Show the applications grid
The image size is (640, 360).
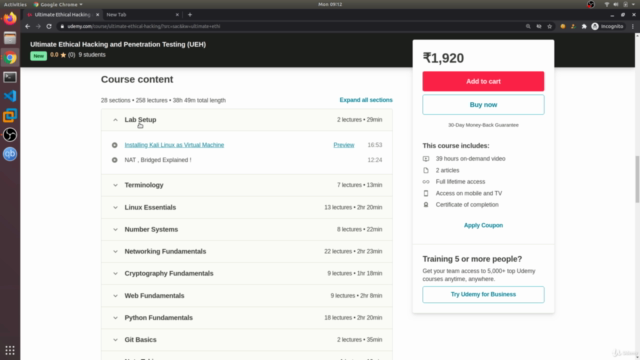click(x=10, y=350)
